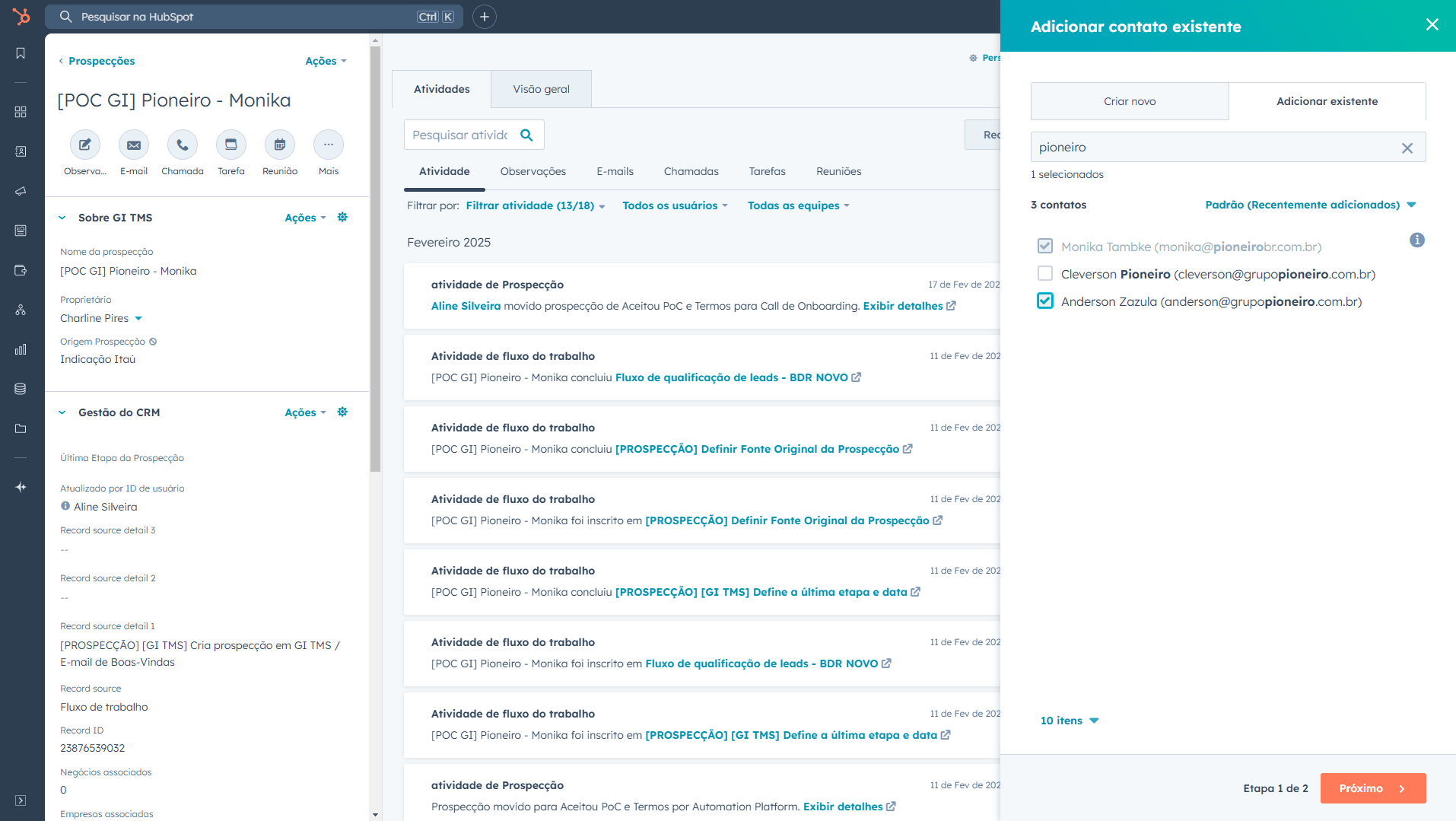Open settings gear for Sobre GI TMS
The image size is (1456, 821).
click(342, 217)
